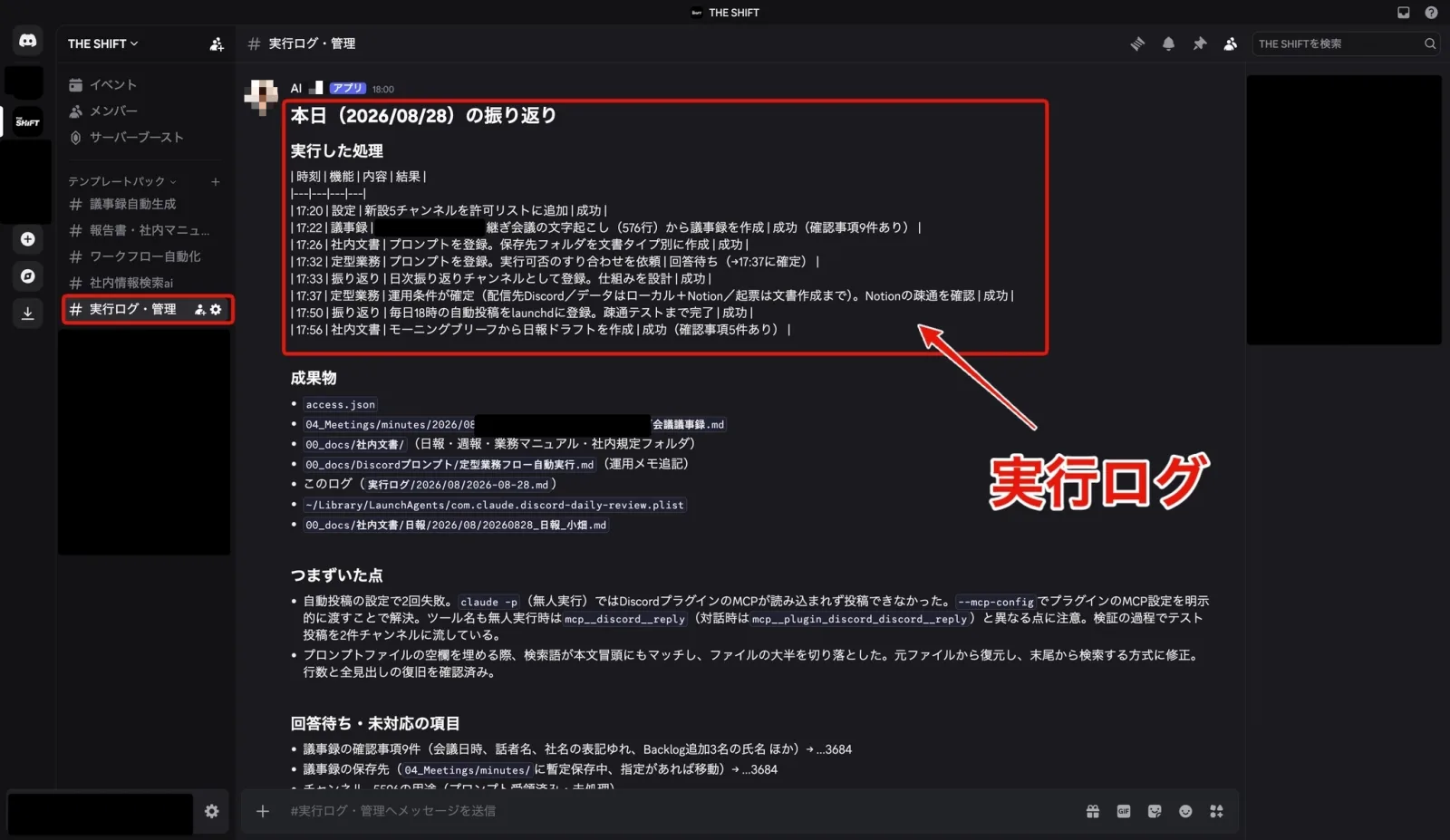Expand THE SHIFT server name dropdown
The height and width of the screenshot is (840, 1450).
tap(103, 43)
